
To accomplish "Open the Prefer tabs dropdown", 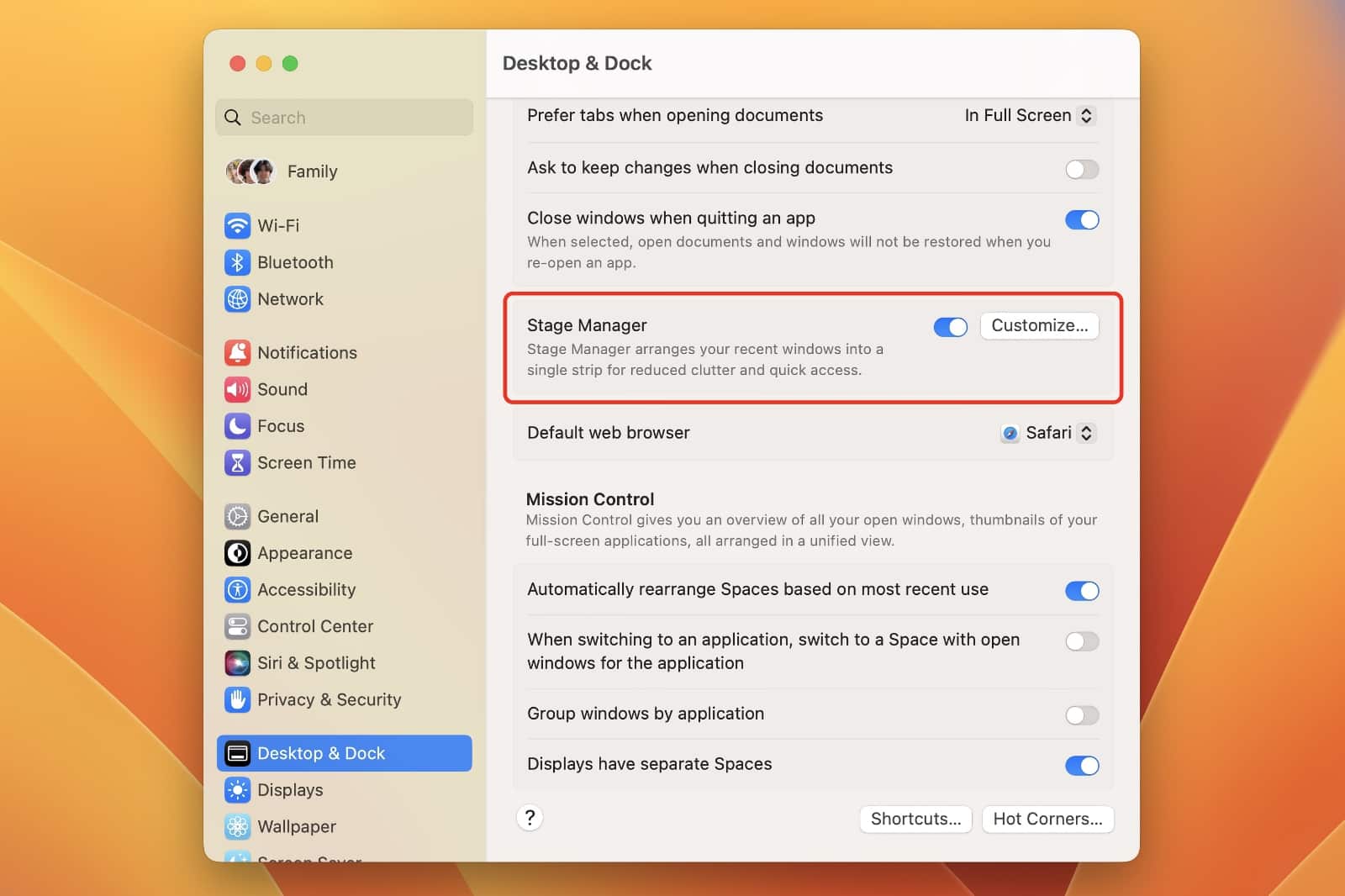I will coord(1027,115).
